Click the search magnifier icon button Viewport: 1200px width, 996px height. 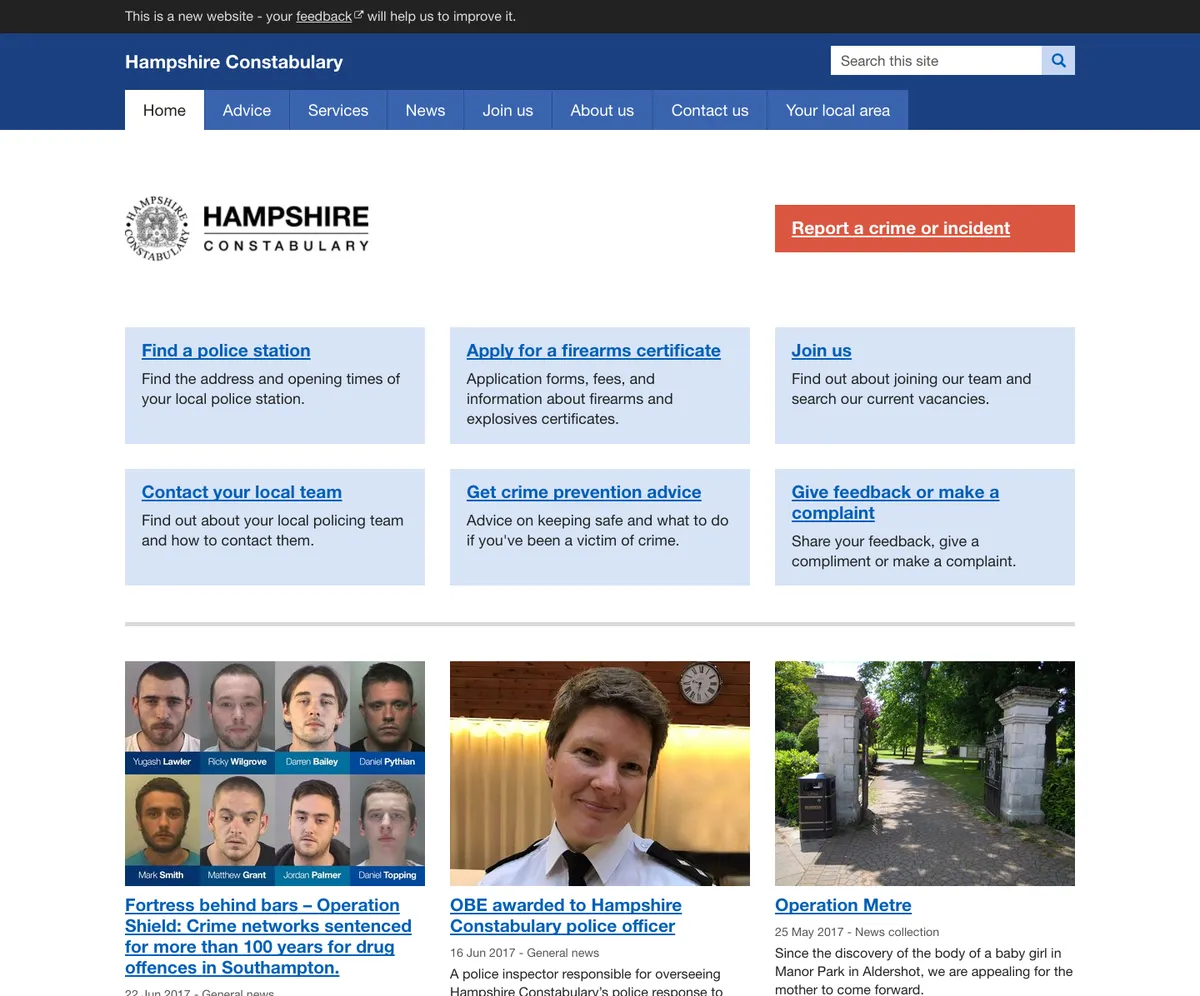(x=1058, y=61)
